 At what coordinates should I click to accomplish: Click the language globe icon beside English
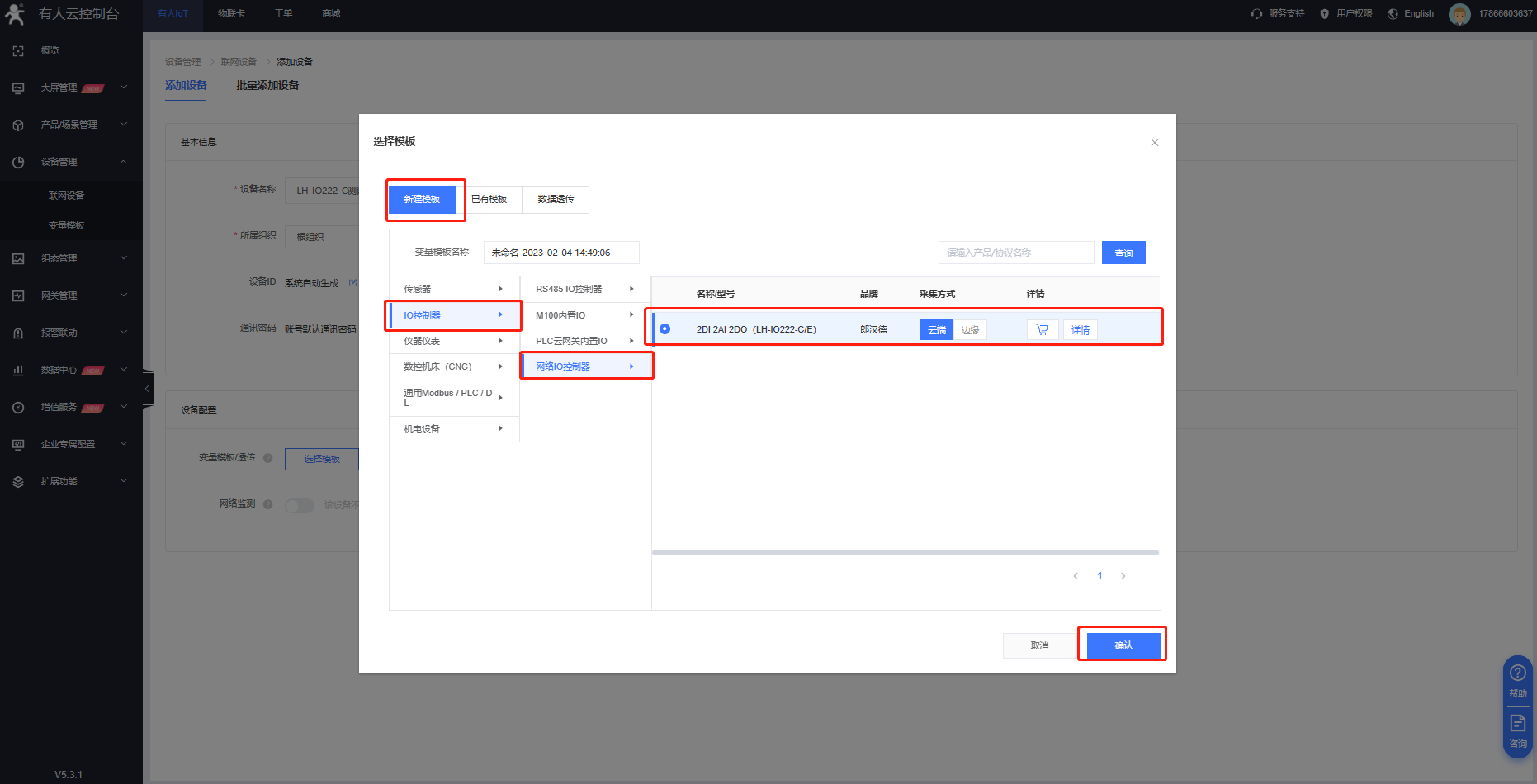tap(1393, 14)
